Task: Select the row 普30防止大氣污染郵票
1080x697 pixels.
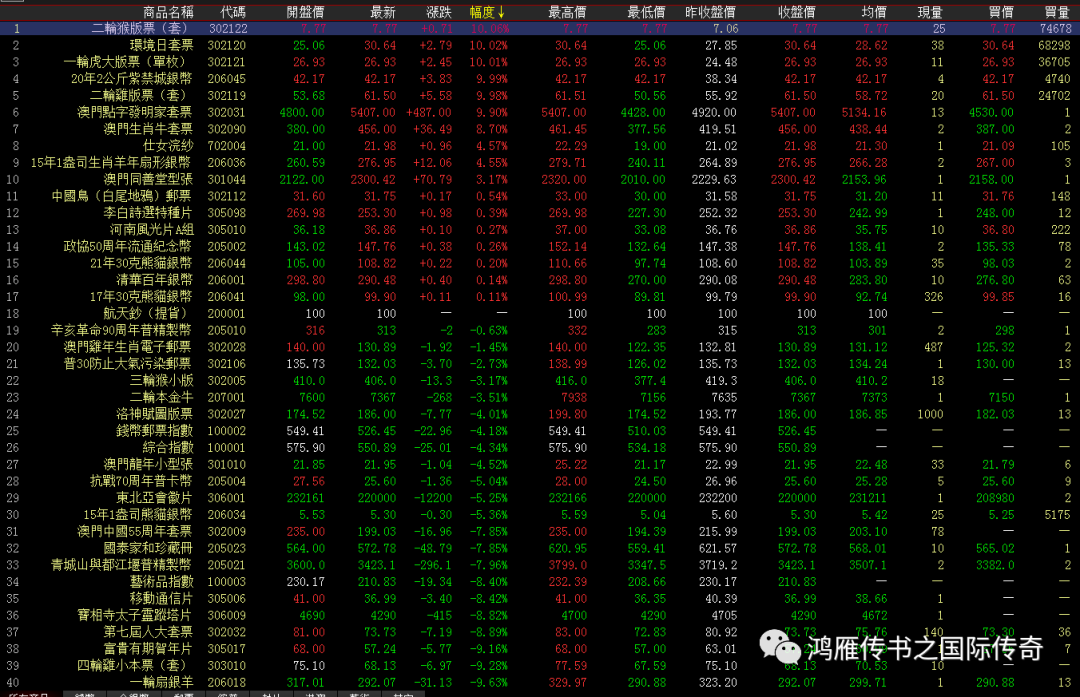Action: (540, 364)
